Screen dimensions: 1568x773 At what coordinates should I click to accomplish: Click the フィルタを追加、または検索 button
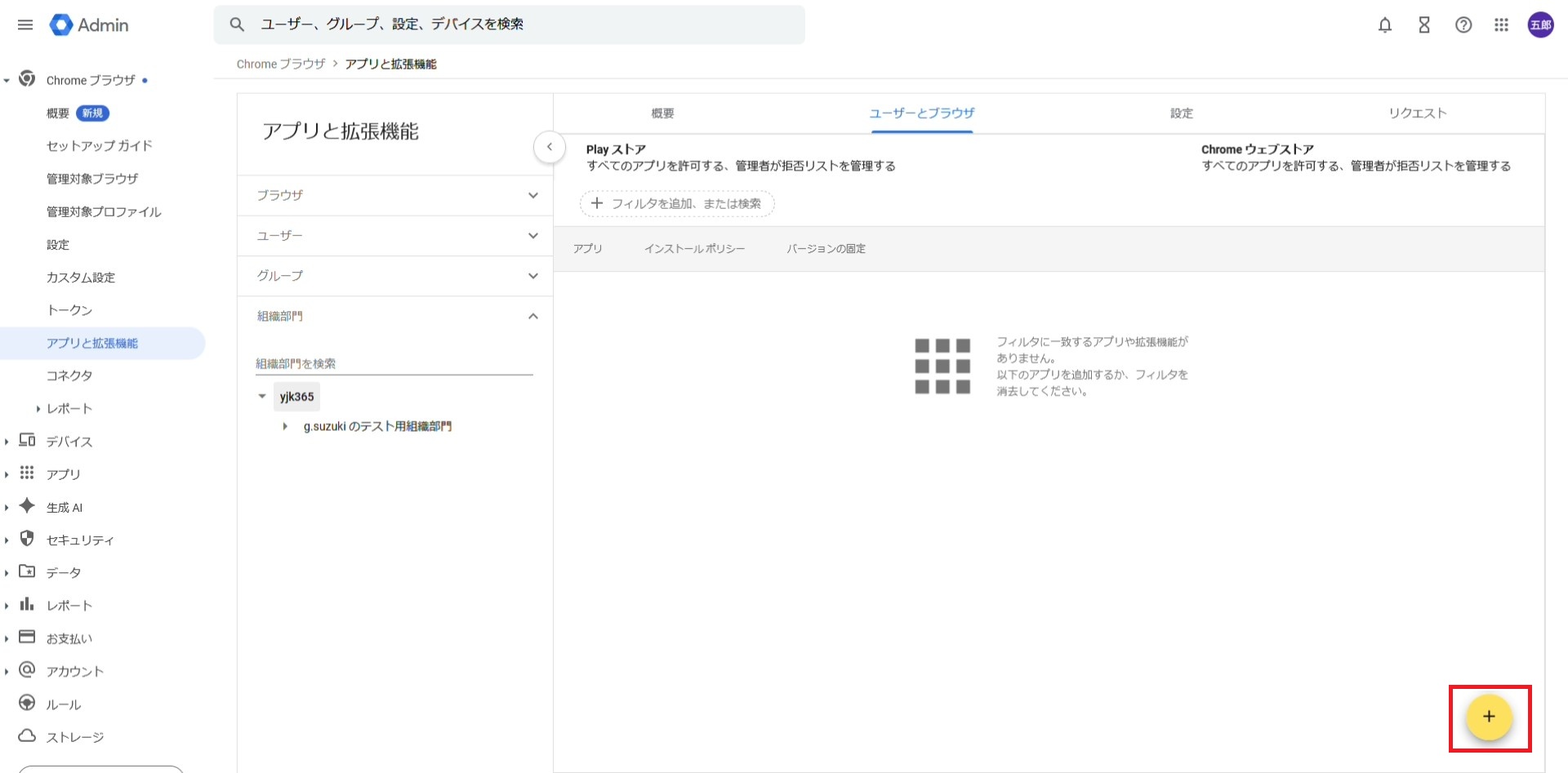point(677,204)
